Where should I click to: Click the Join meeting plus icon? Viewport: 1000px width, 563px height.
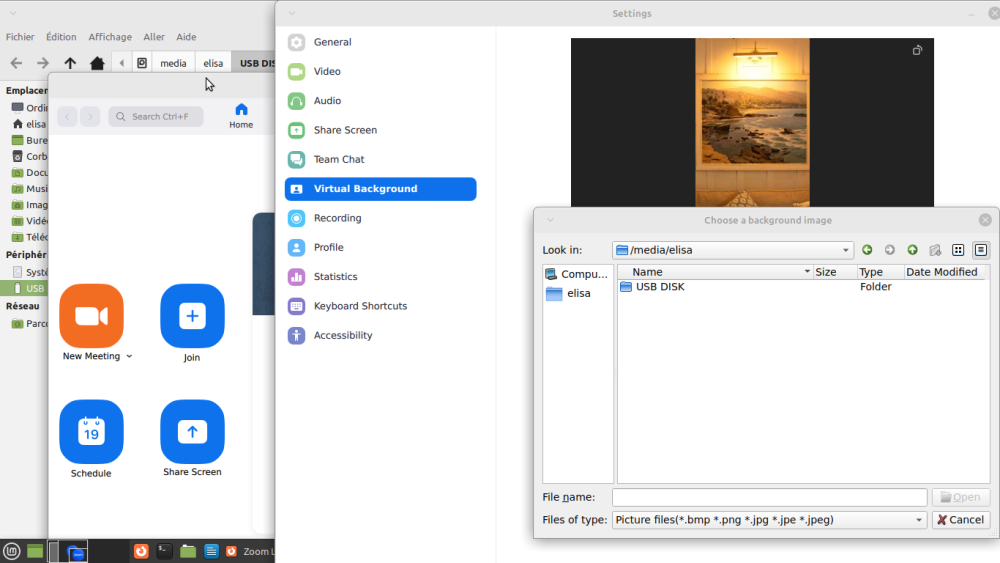[192, 316]
